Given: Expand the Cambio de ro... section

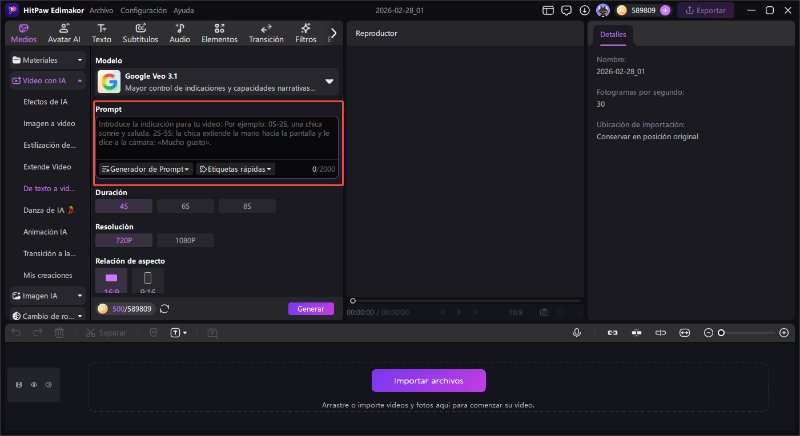Looking at the screenshot, I should tap(47, 316).
